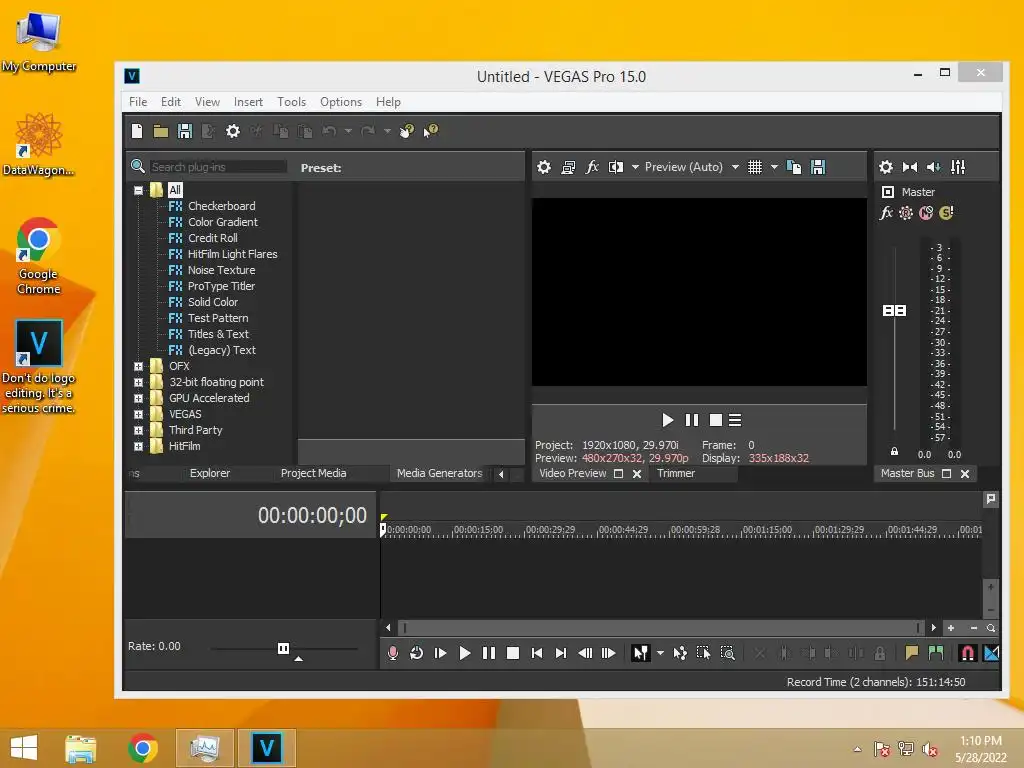Click Stop in the Video Preview window

[x=716, y=420]
